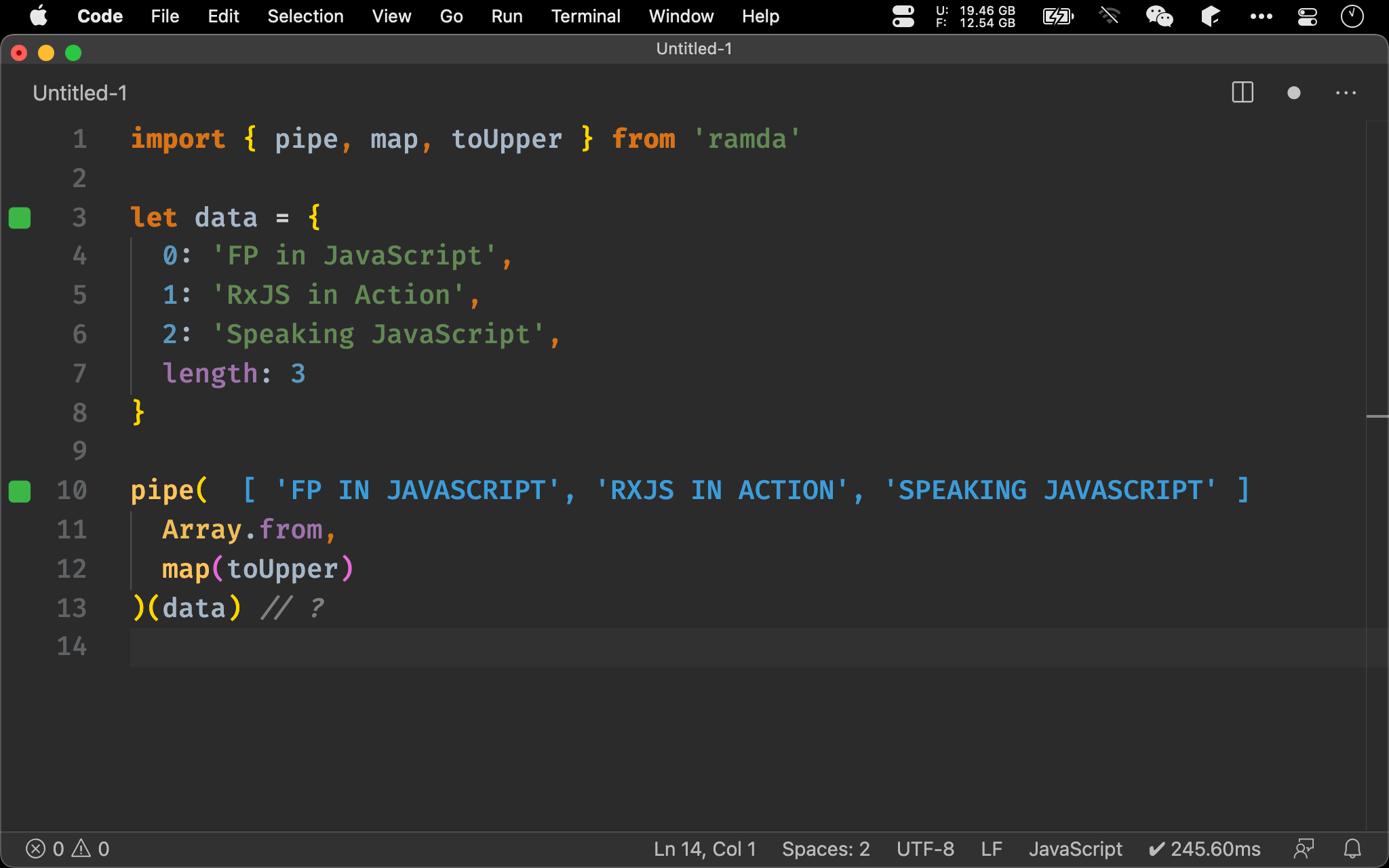Close the window with the red button

tap(19, 52)
